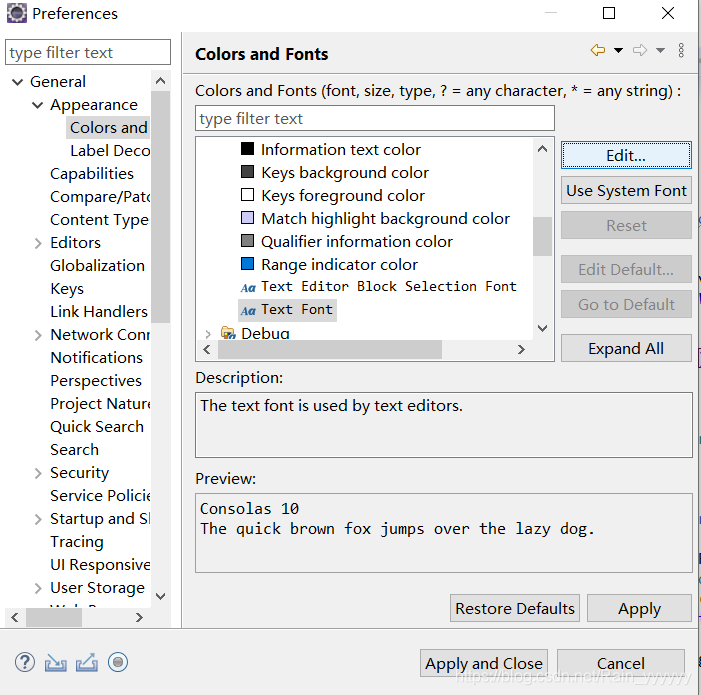Open Capabilities preference page

coord(92,174)
